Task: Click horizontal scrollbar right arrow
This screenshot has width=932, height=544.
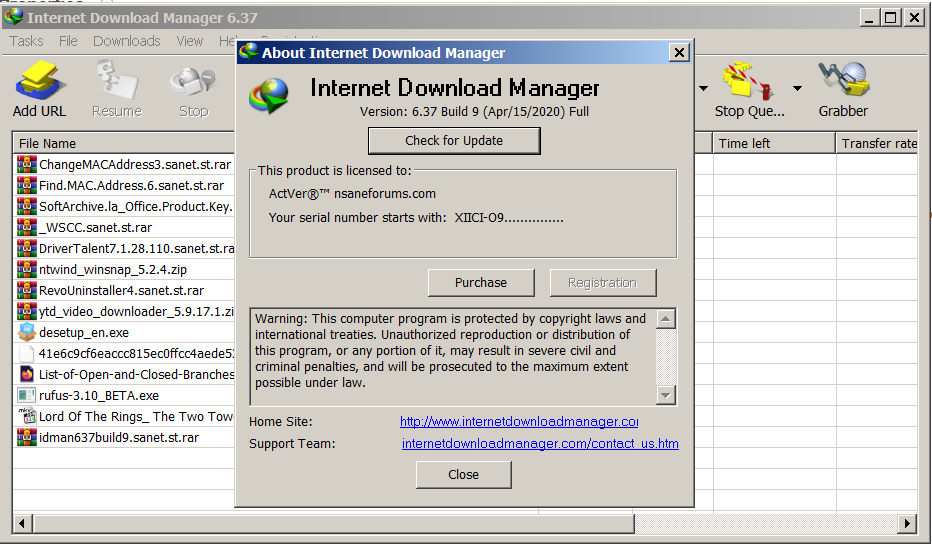Action: click(906, 524)
